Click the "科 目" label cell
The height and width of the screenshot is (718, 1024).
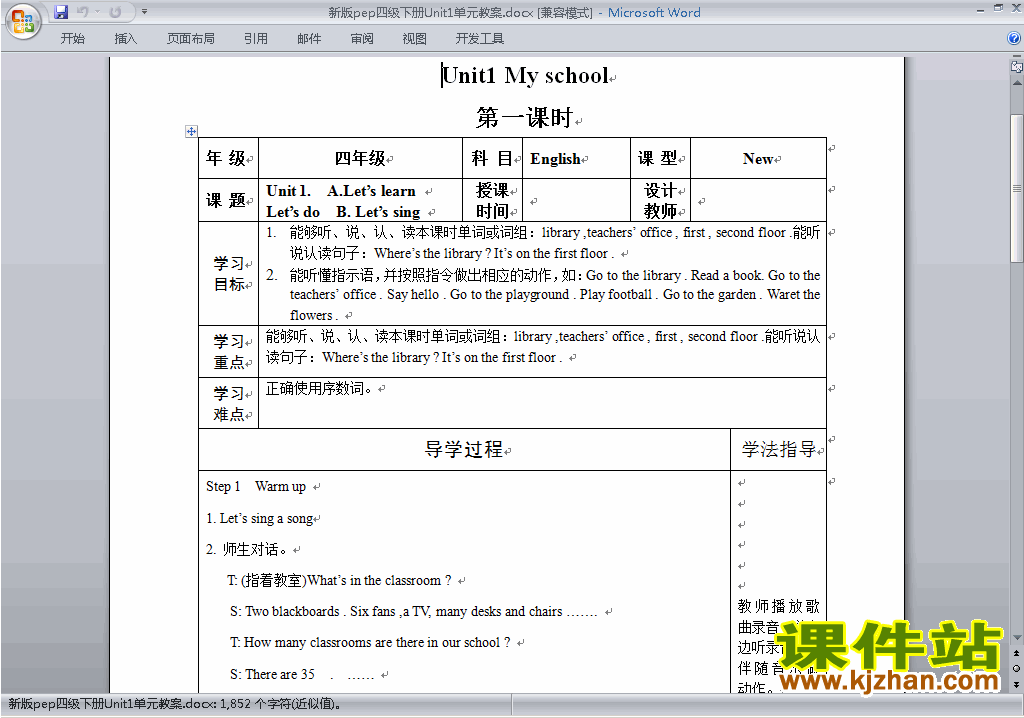(x=492, y=158)
